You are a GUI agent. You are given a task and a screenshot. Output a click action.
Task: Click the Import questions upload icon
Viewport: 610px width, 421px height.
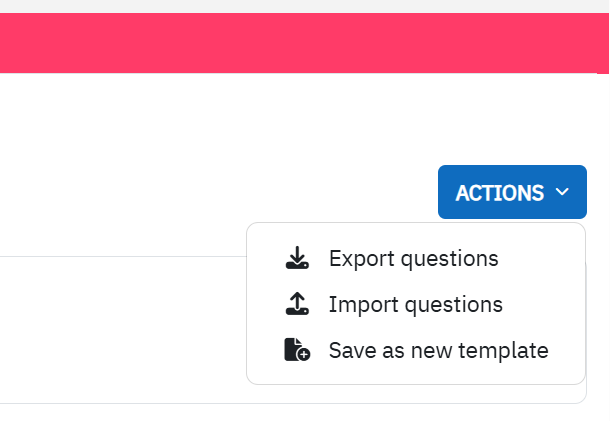pos(297,303)
